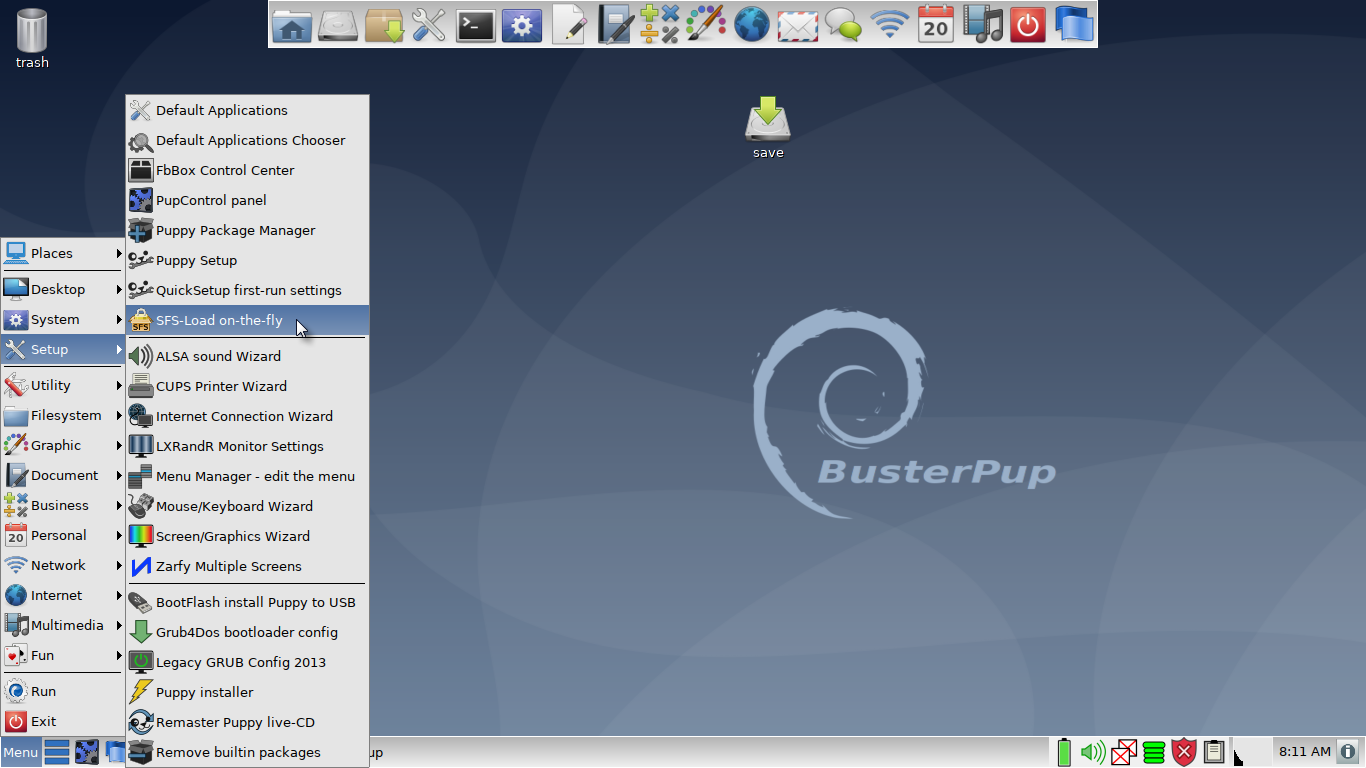
Task: Click the red power shutdown dock icon
Action: click(1028, 24)
